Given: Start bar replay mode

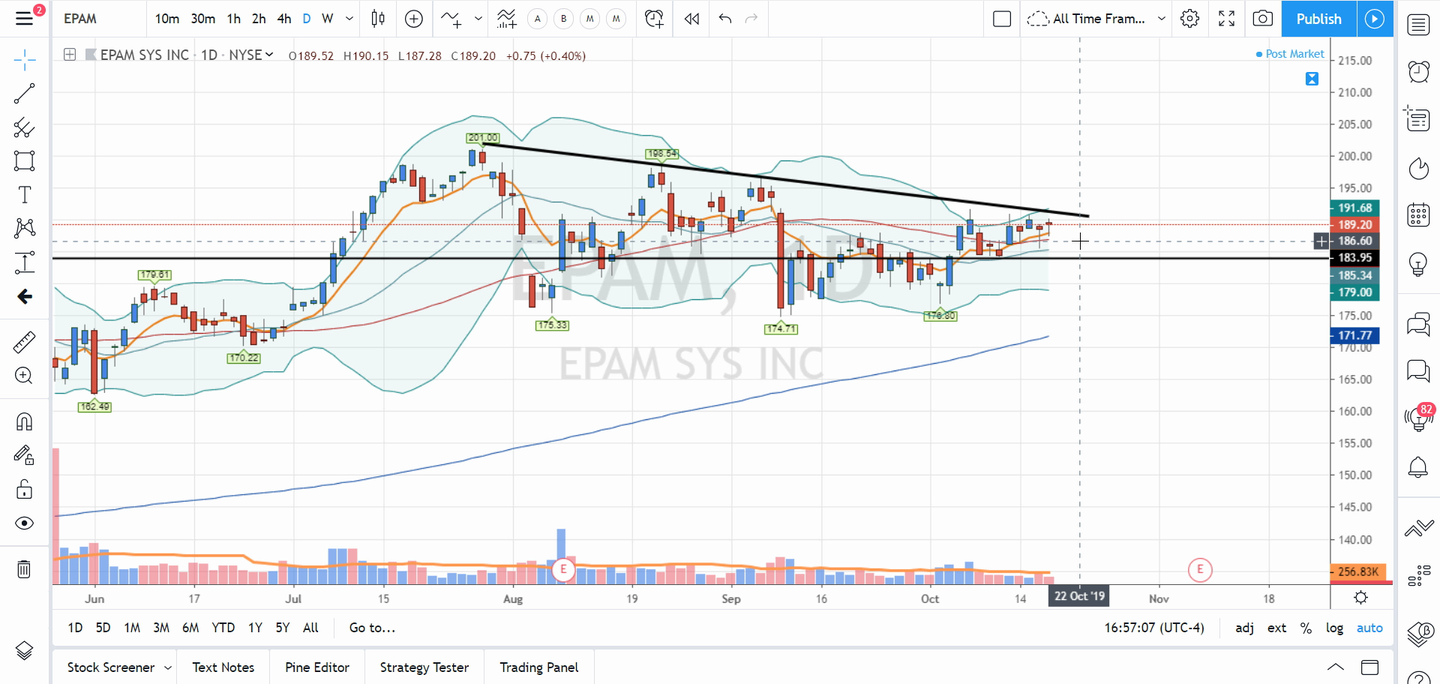Looking at the screenshot, I should click(x=691, y=19).
